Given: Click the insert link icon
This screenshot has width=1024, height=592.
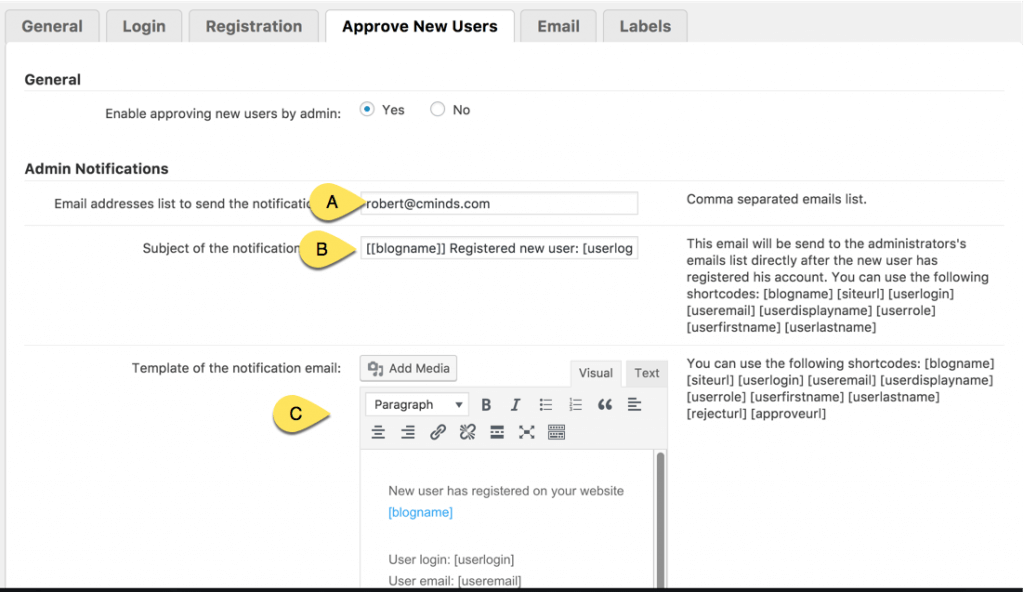Looking at the screenshot, I should coord(438,432).
